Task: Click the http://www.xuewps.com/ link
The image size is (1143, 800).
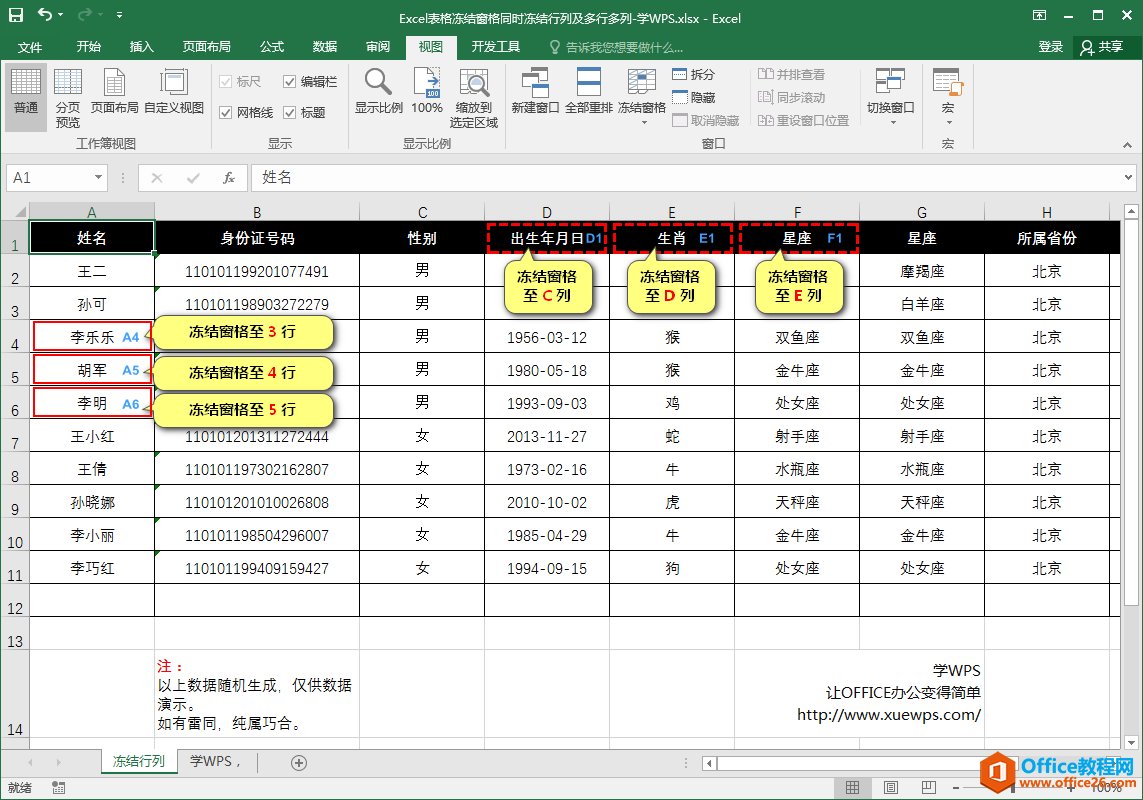Action: [889, 715]
